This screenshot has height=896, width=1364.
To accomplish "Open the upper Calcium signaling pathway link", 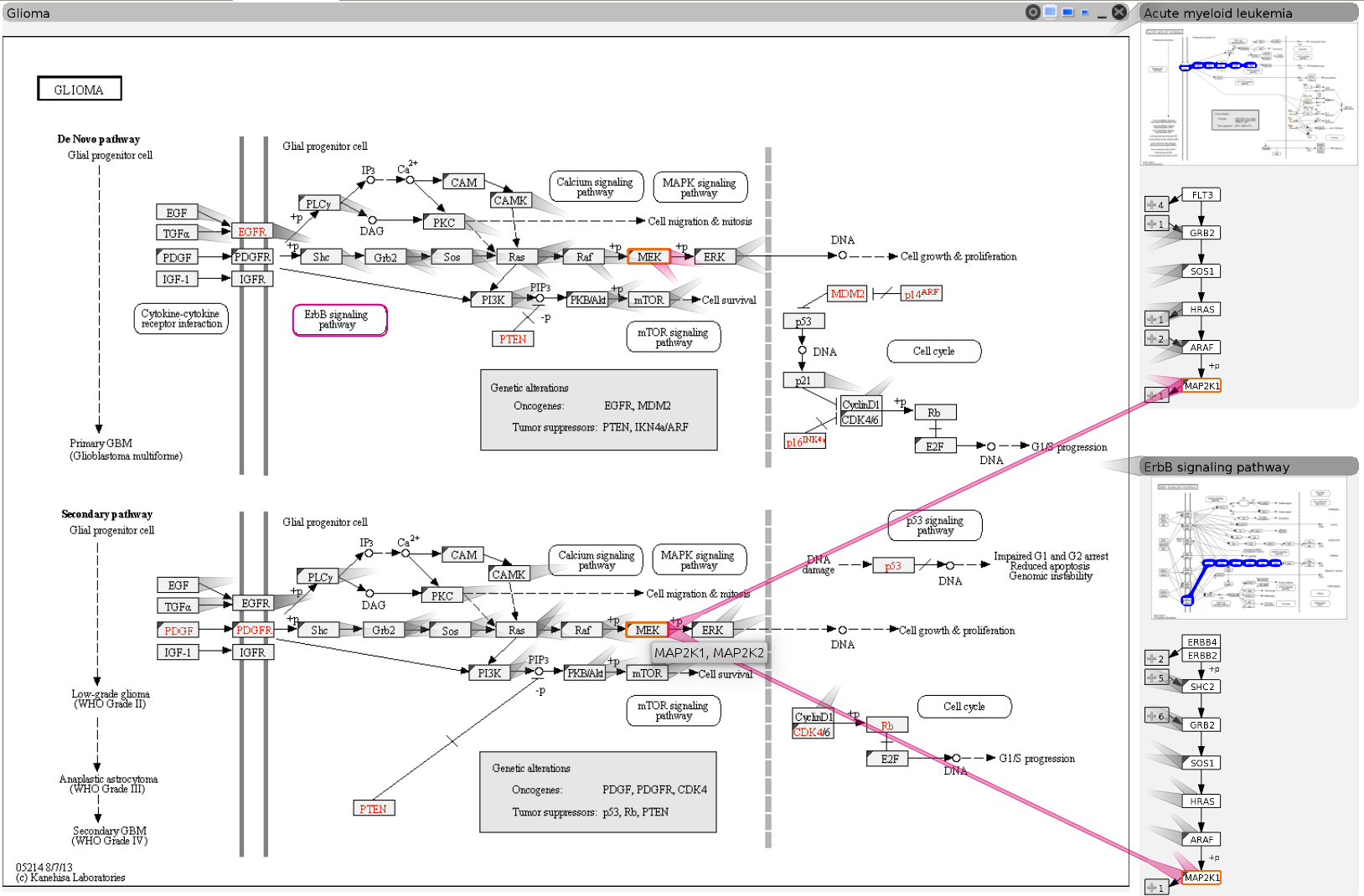I will pyautogui.click(x=596, y=187).
